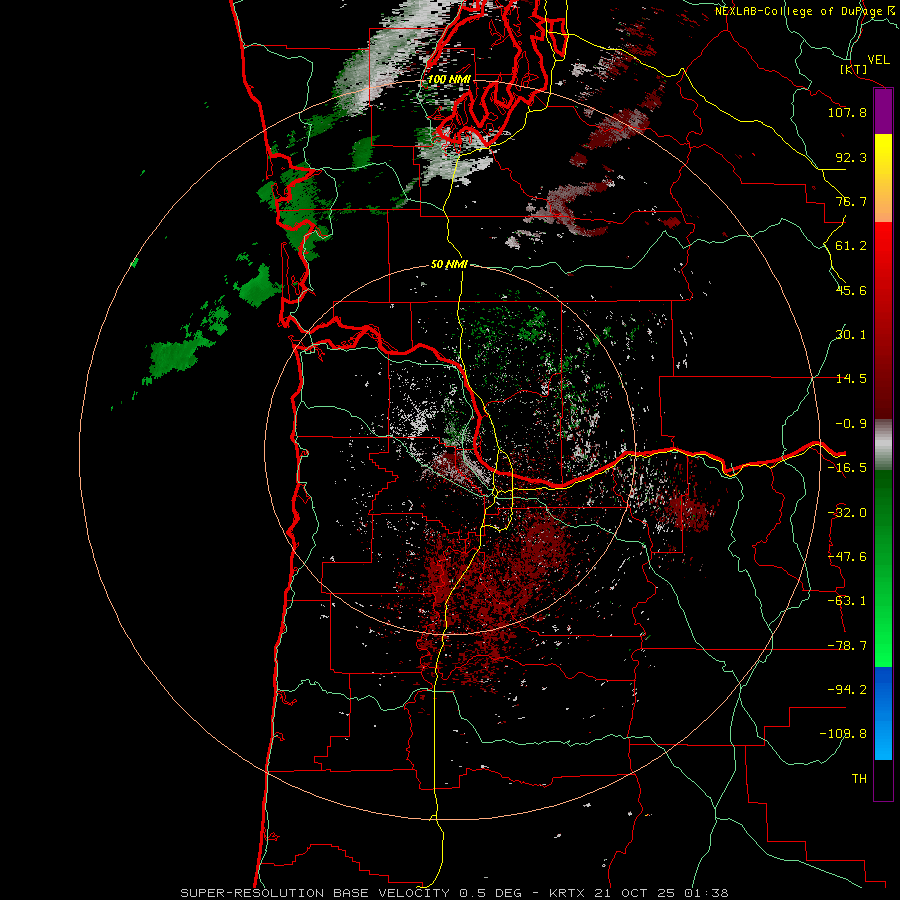Pick the purple segment of velocity color bar

point(883,112)
